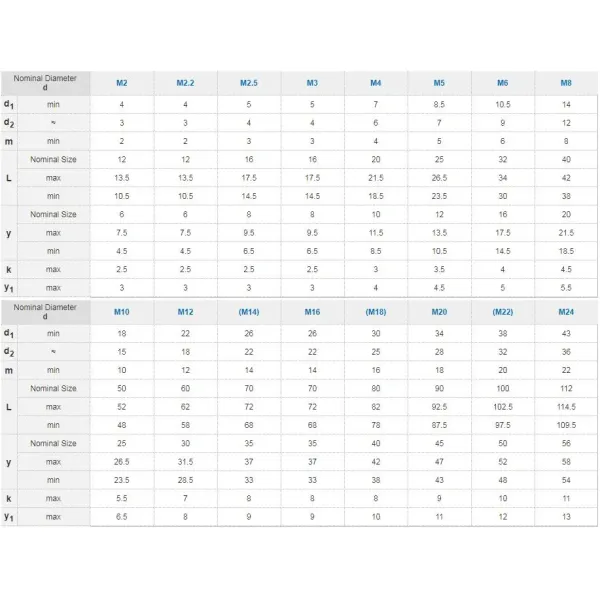Click the (M18) column heading
600x600 pixels.
coord(376,312)
